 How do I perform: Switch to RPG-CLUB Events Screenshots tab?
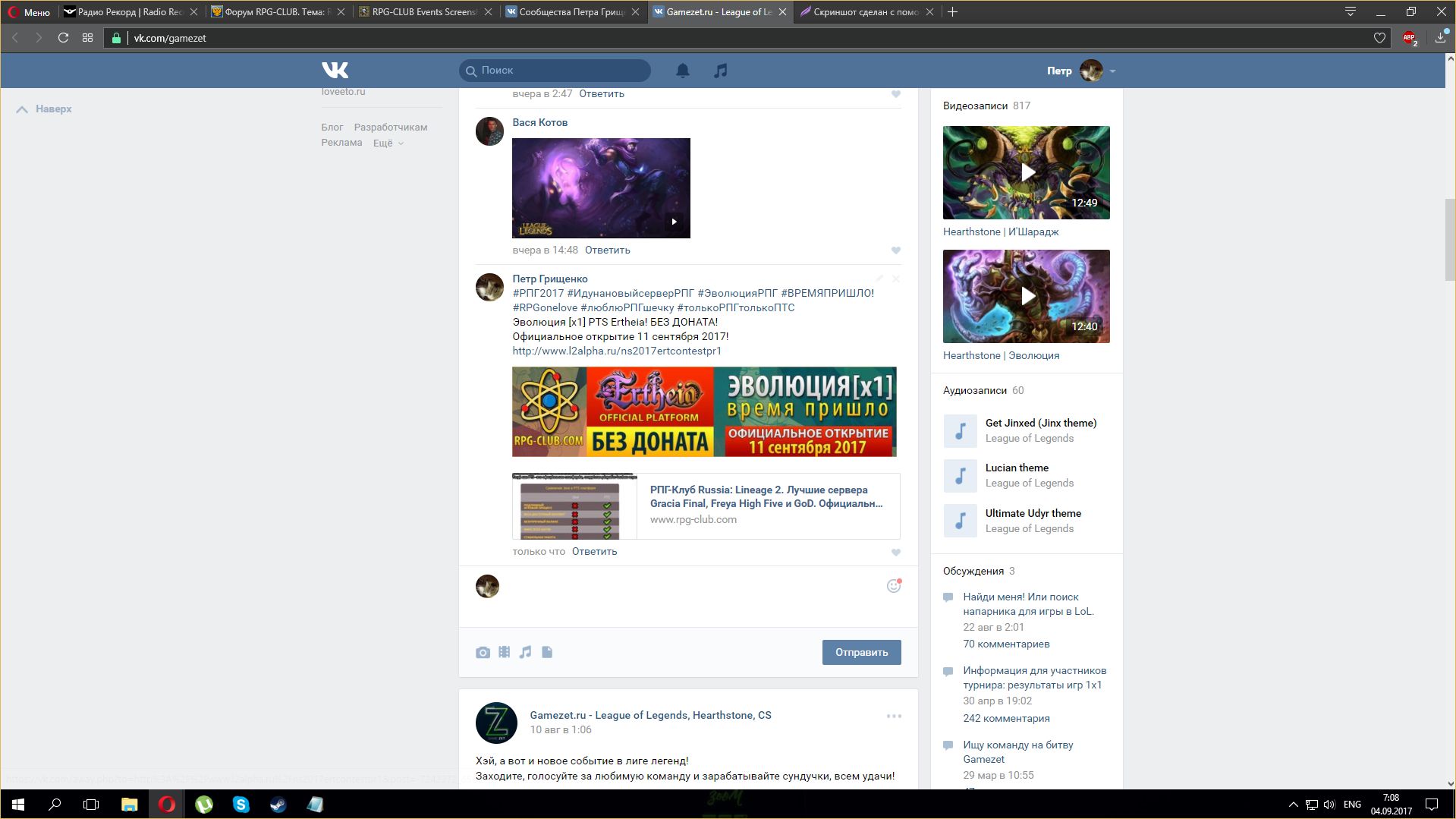(x=424, y=12)
